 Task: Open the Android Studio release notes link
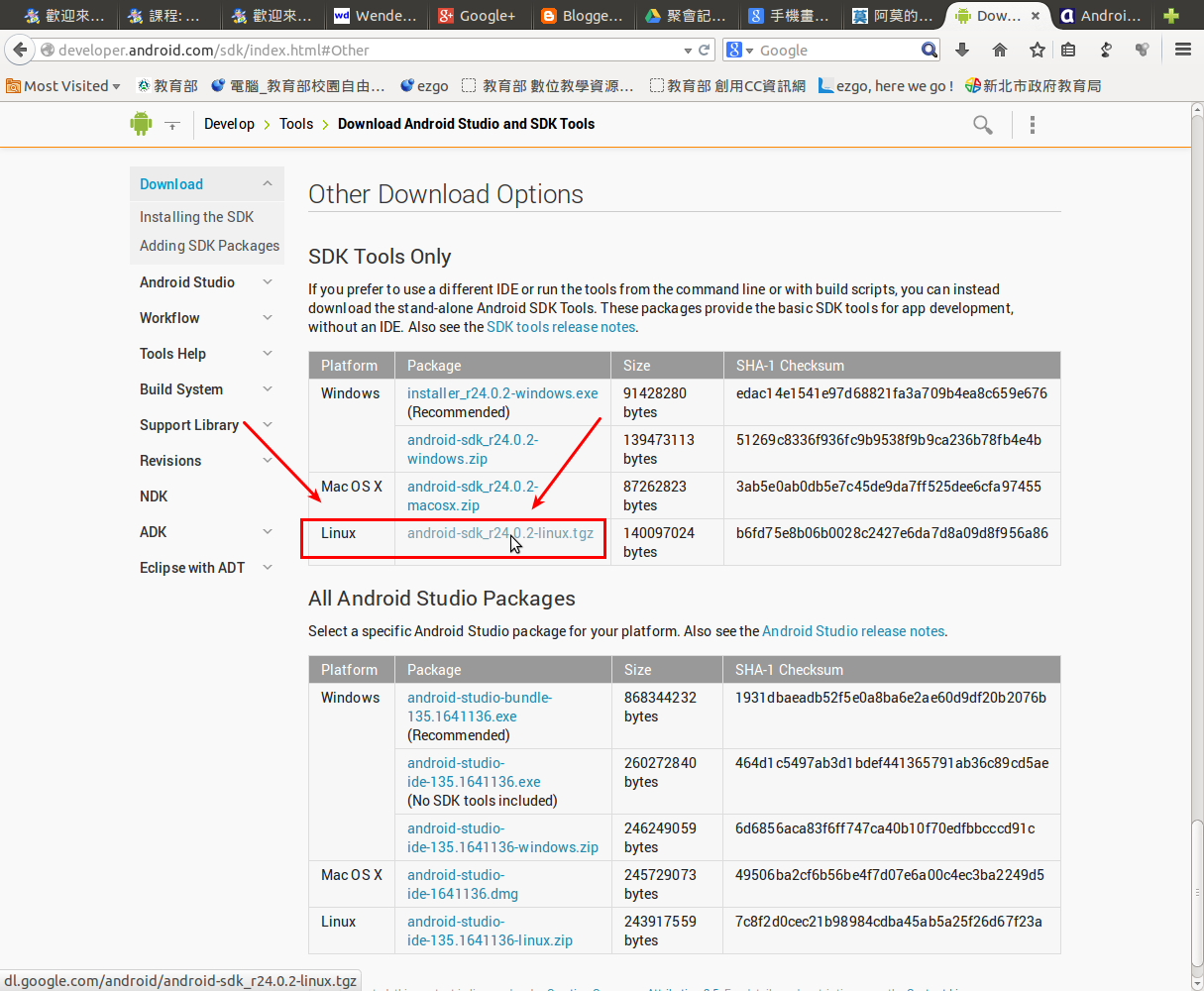click(x=853, y=631)
